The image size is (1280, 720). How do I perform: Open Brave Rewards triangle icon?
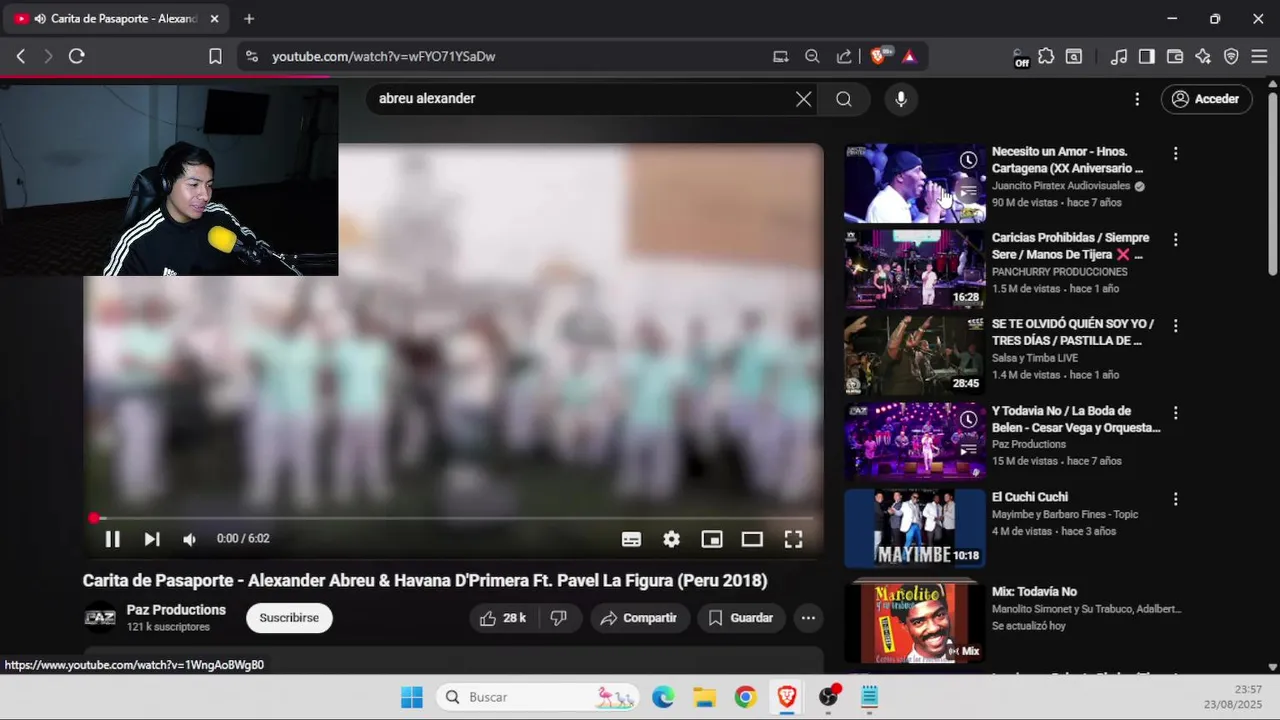point(909,57)
